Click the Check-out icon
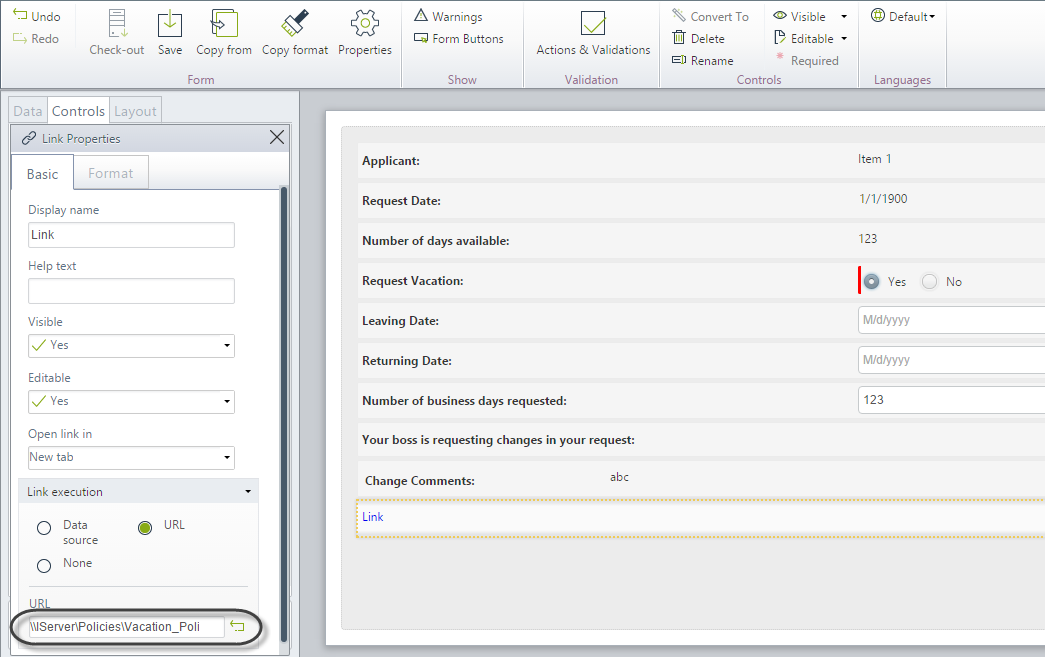 117,23
